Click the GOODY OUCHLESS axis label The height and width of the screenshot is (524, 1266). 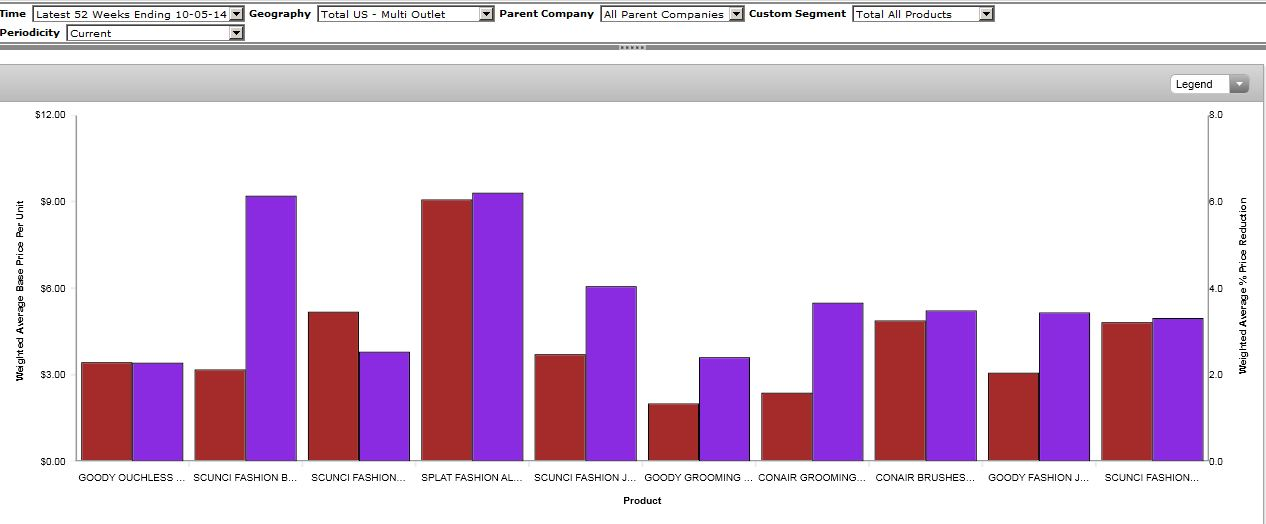pos(132,478)
